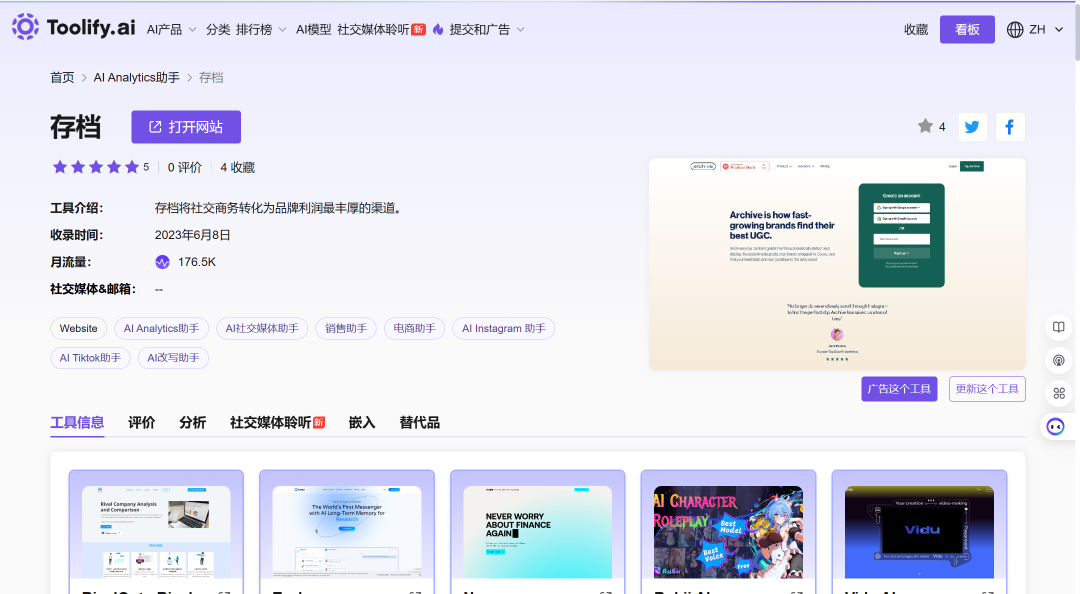Open the AI模型 menu item
Viewport: 1080px width, 594px height.
(313, 30)
